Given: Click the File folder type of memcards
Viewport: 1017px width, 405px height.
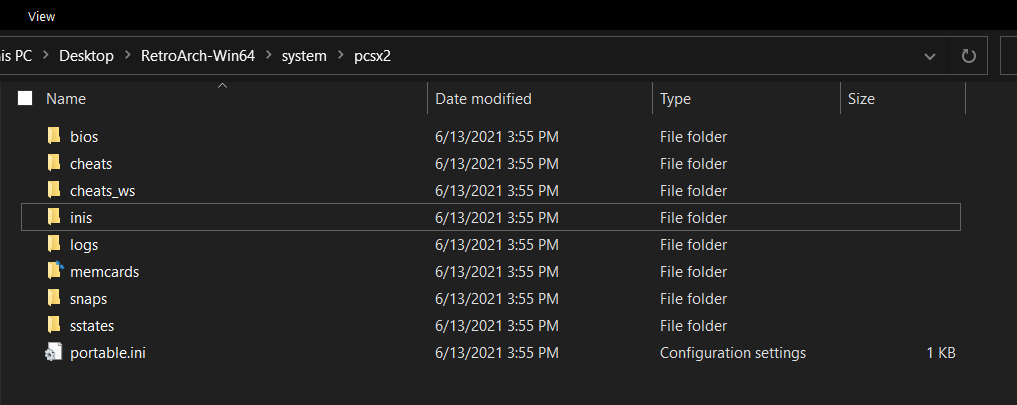Looking at the screenshot, I should pyautogui.click(x=693, y=272).
